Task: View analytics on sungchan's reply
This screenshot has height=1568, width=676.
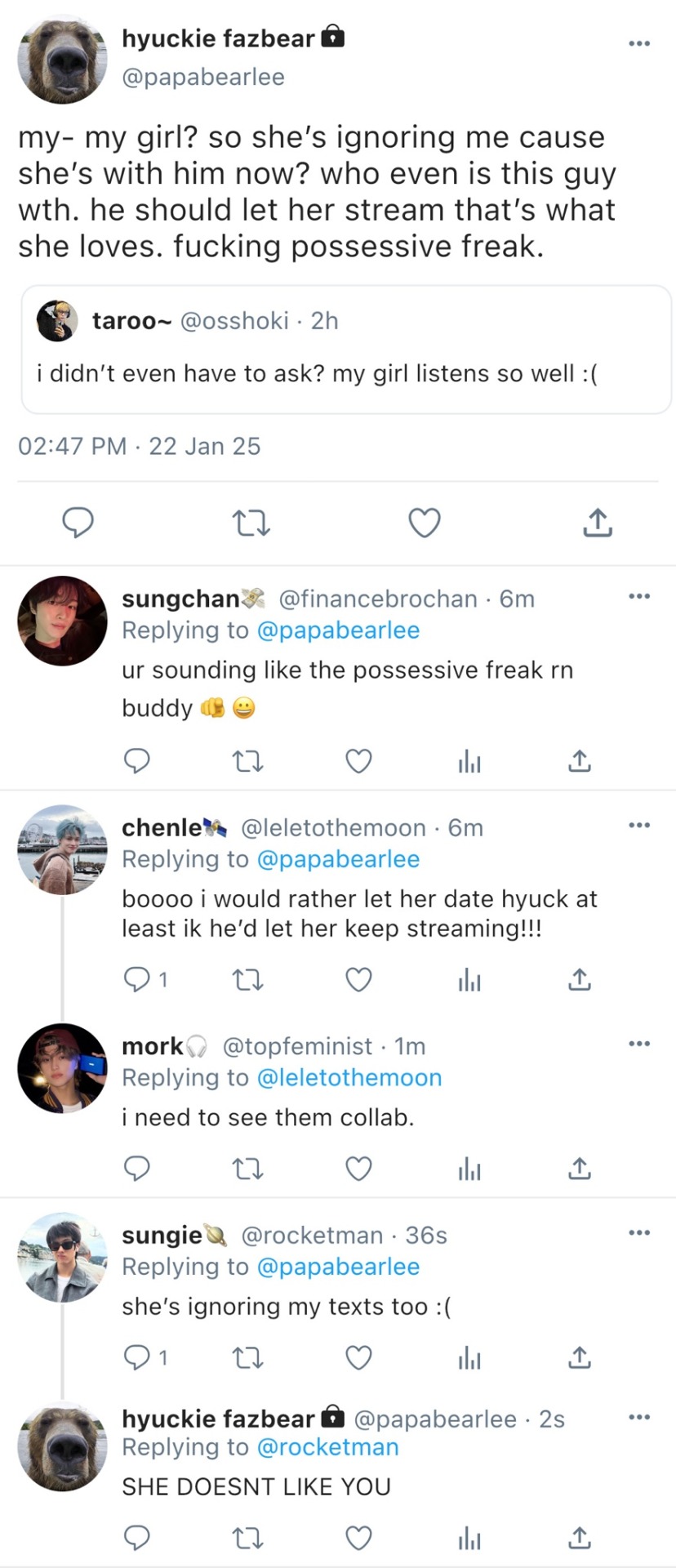Action: (x=469, y=761)
